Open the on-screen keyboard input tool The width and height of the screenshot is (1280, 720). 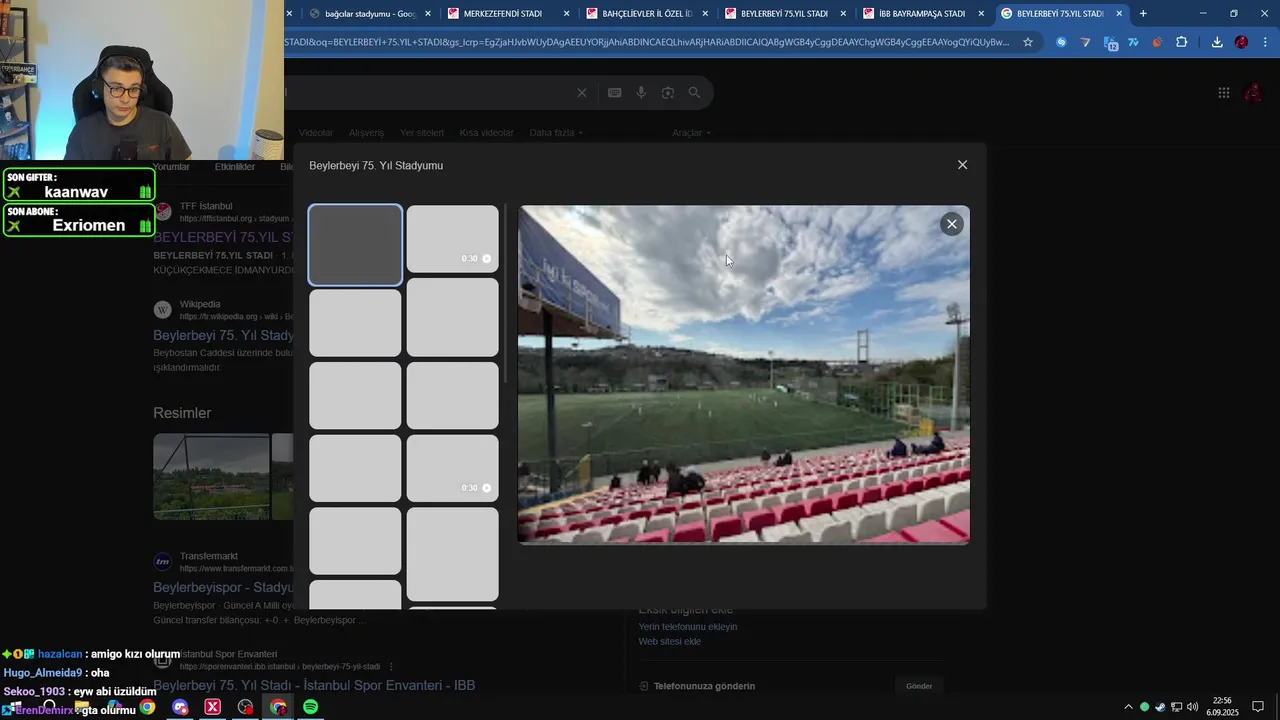tap(614, 93)
